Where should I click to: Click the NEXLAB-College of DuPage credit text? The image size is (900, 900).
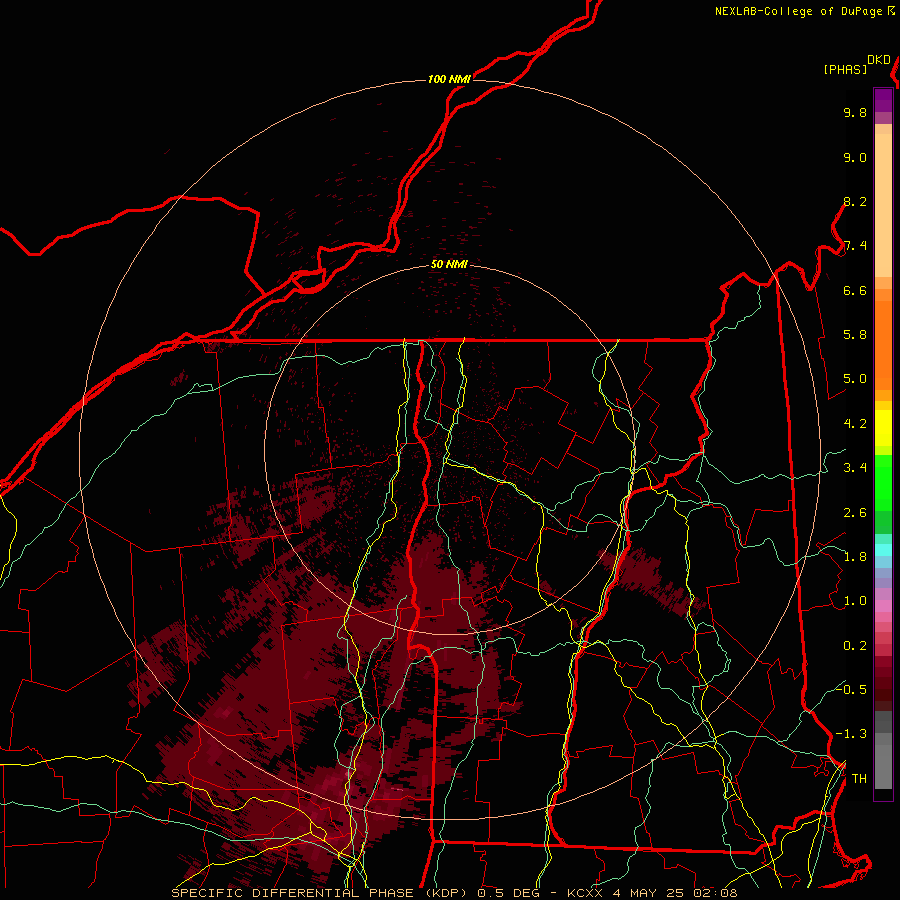pyautogui.click(x=798, y=11)
